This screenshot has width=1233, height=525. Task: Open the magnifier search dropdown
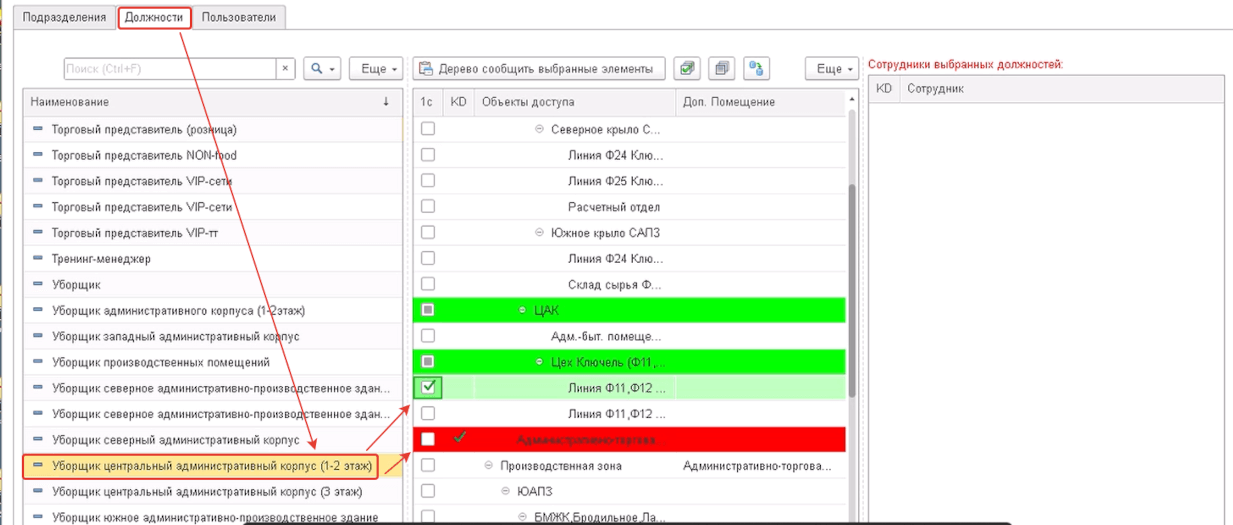coord(322,68)
